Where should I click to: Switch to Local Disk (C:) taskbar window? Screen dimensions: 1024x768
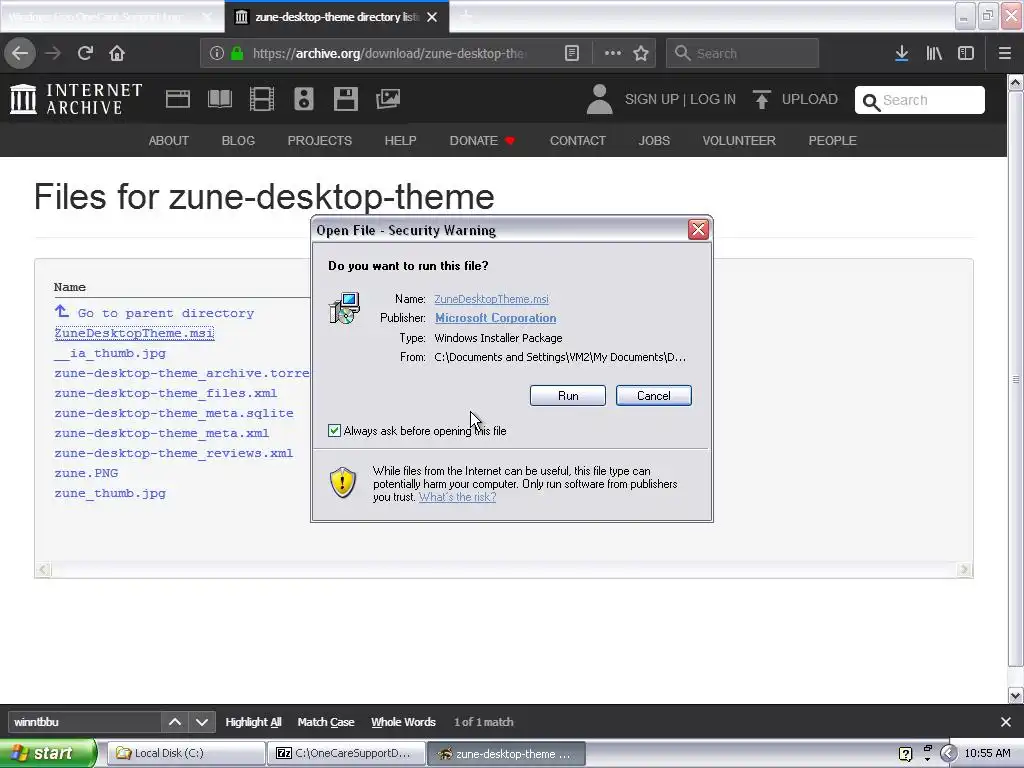coord(185,753)
